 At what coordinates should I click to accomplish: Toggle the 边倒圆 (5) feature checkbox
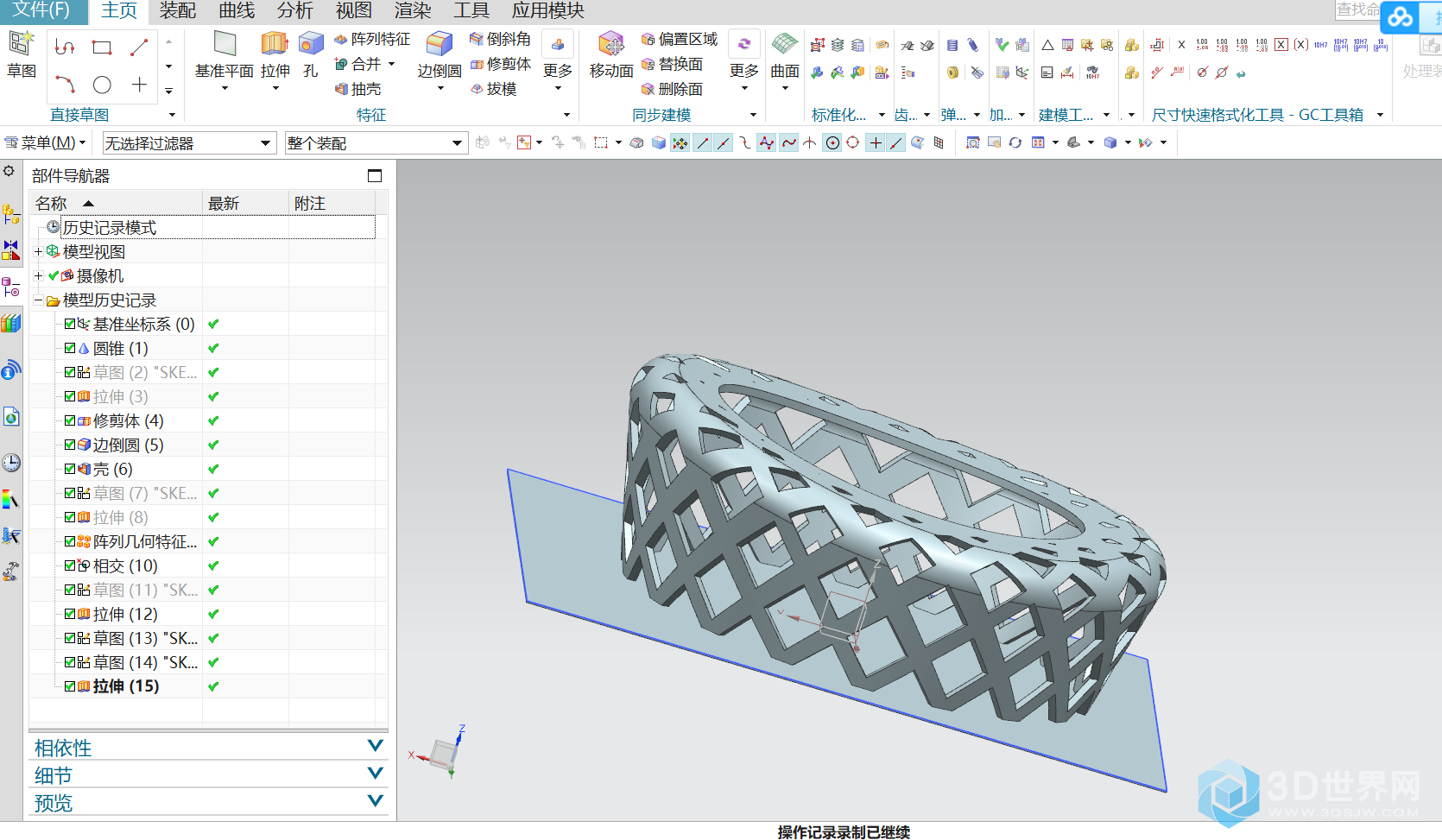(70, 445)
